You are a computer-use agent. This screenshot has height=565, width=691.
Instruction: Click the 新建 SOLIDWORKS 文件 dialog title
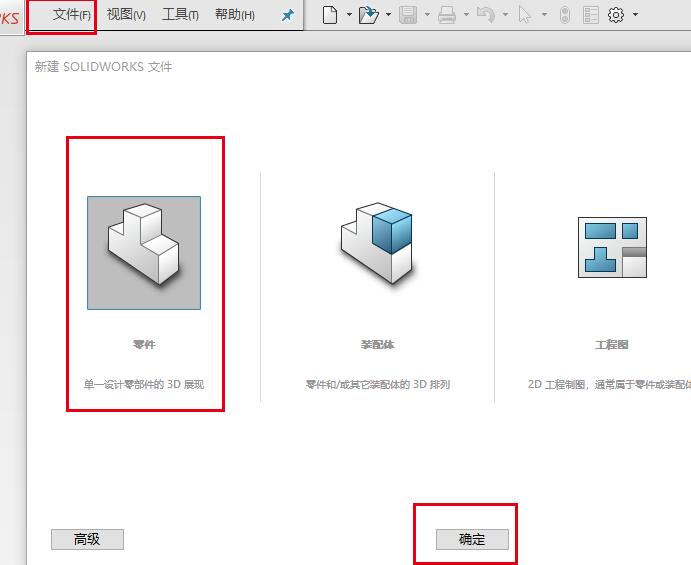coord(104,67)
